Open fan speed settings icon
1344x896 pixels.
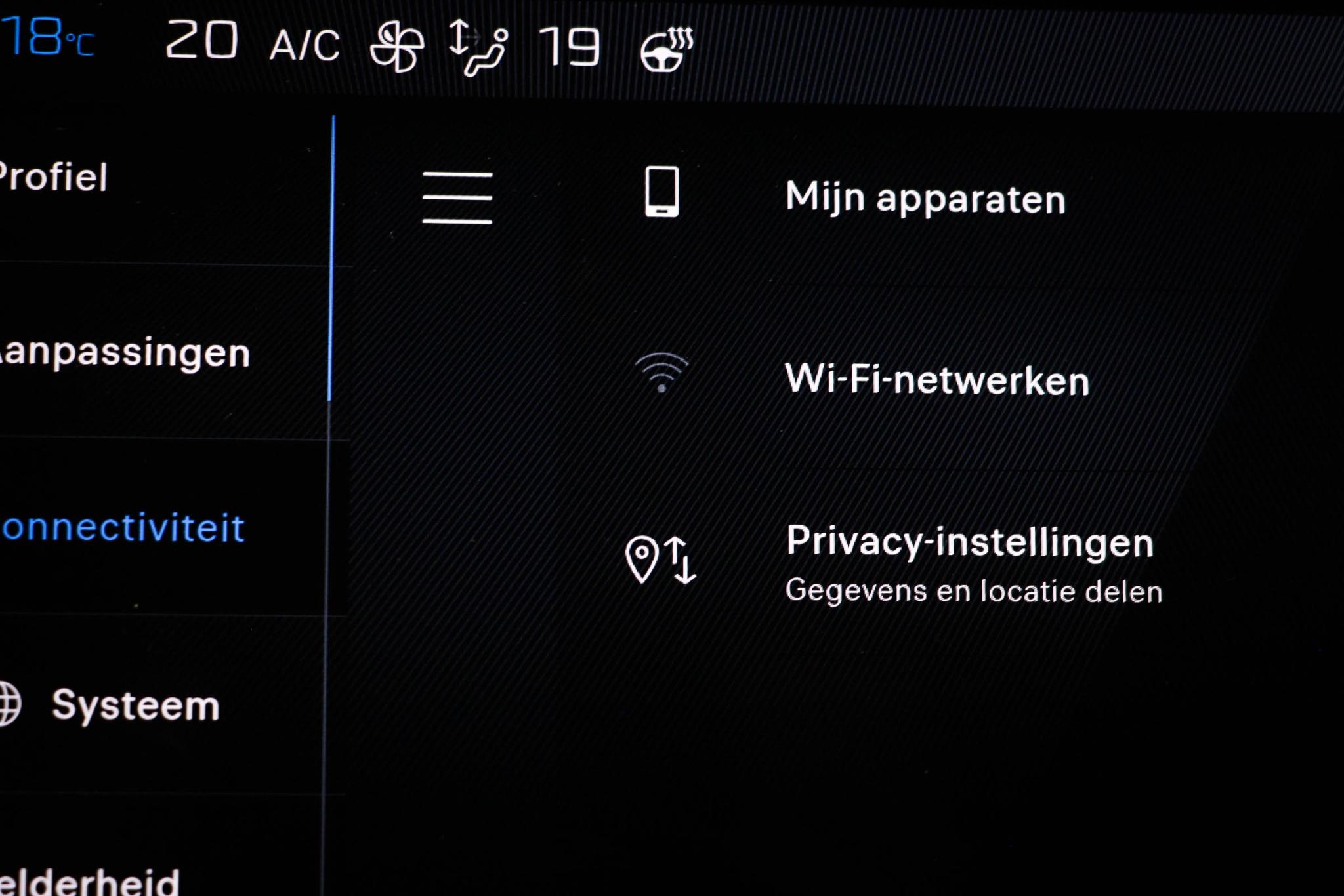396,46
